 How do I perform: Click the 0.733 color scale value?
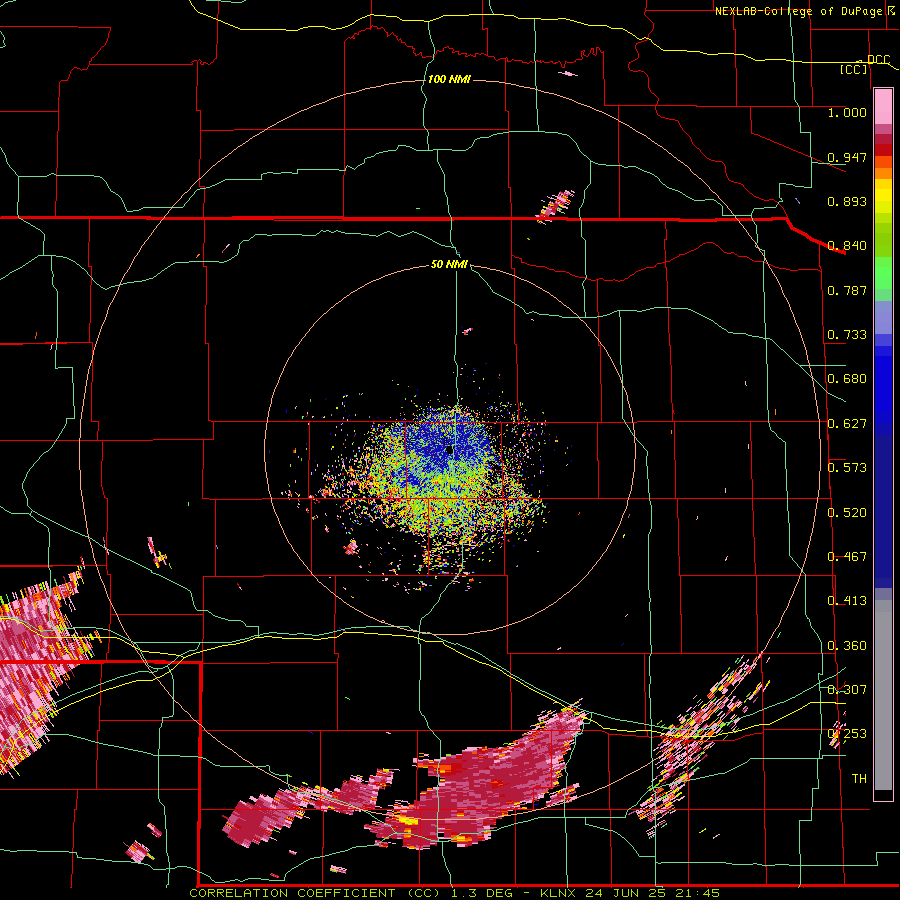pyautogui.click(x=847, y=335)
